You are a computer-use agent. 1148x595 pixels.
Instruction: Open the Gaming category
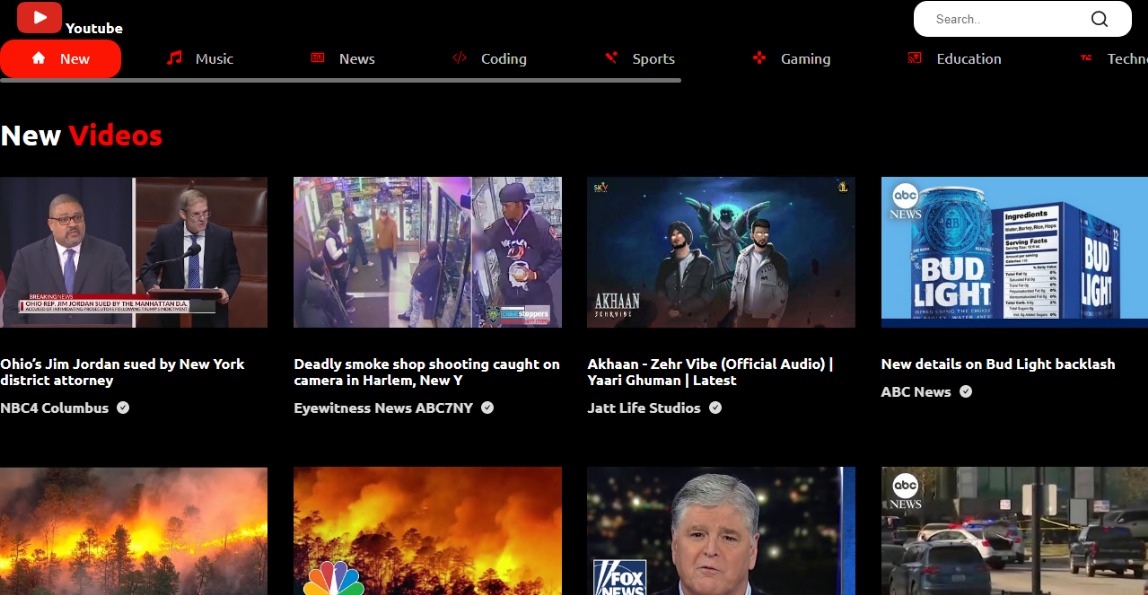coord(791,59)
